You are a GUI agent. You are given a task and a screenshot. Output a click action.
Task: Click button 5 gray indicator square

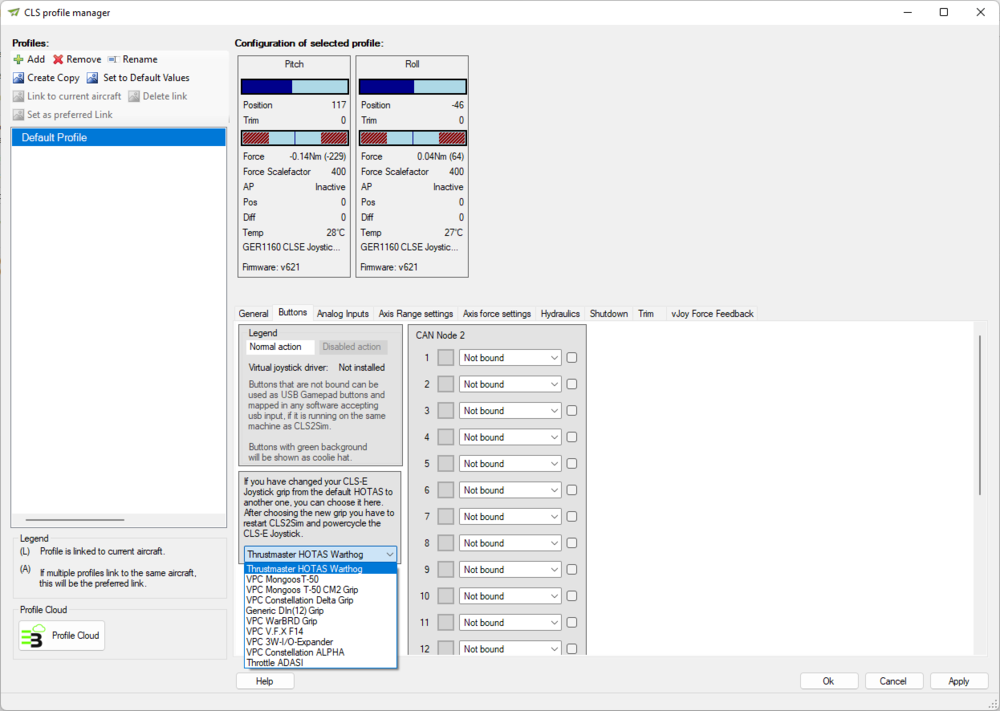(446, 464)
